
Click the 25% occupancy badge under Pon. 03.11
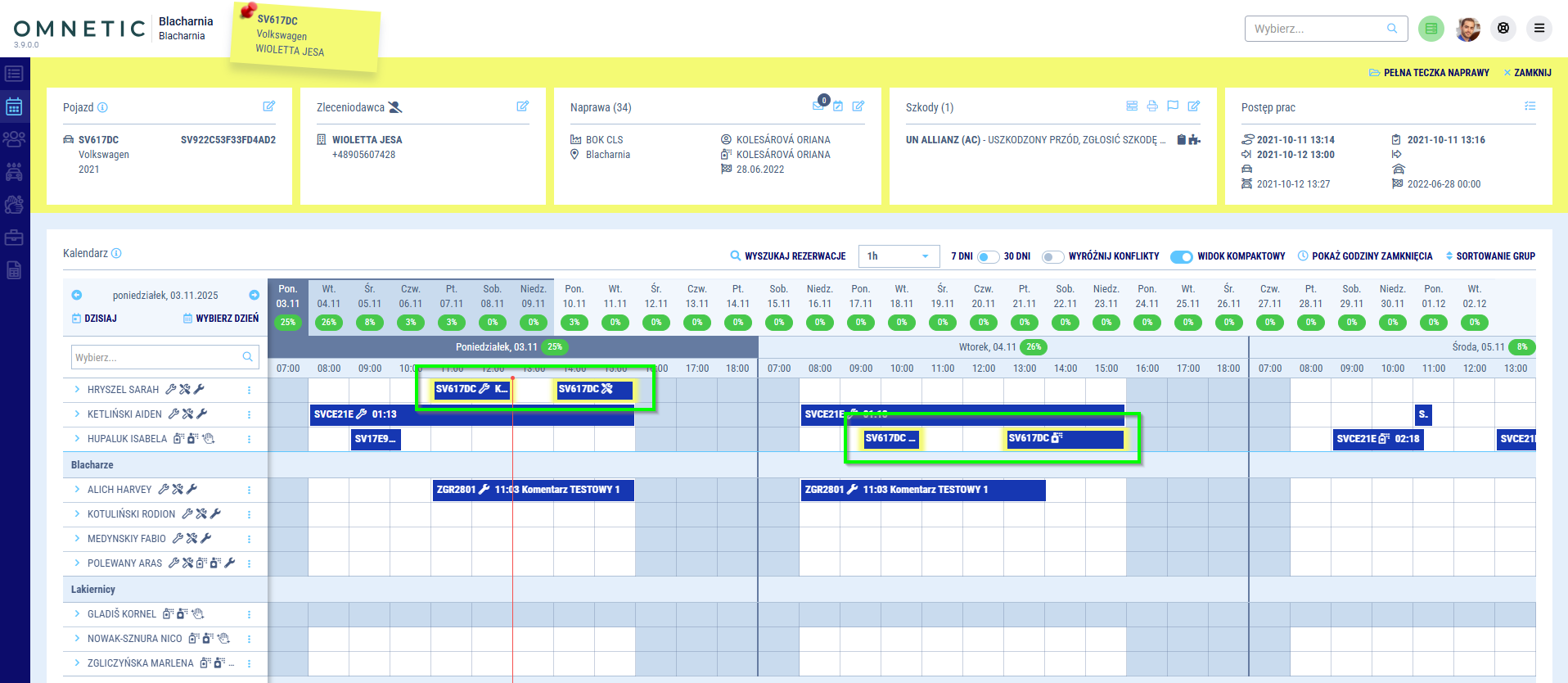(288, 323)
